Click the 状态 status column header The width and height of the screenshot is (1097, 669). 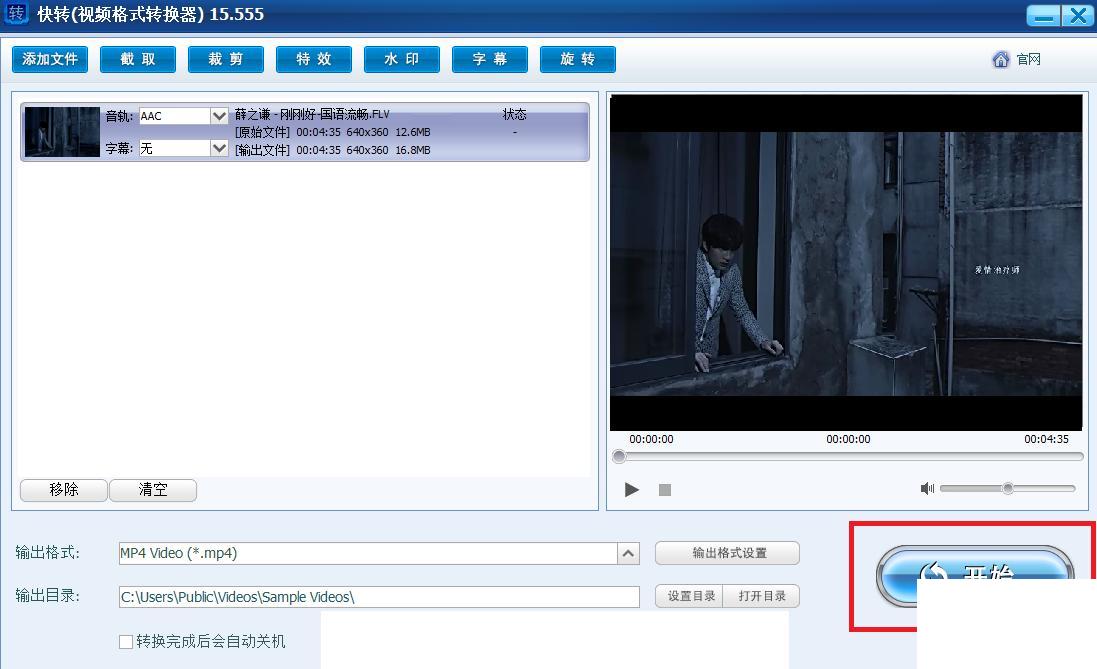point(514,114)
